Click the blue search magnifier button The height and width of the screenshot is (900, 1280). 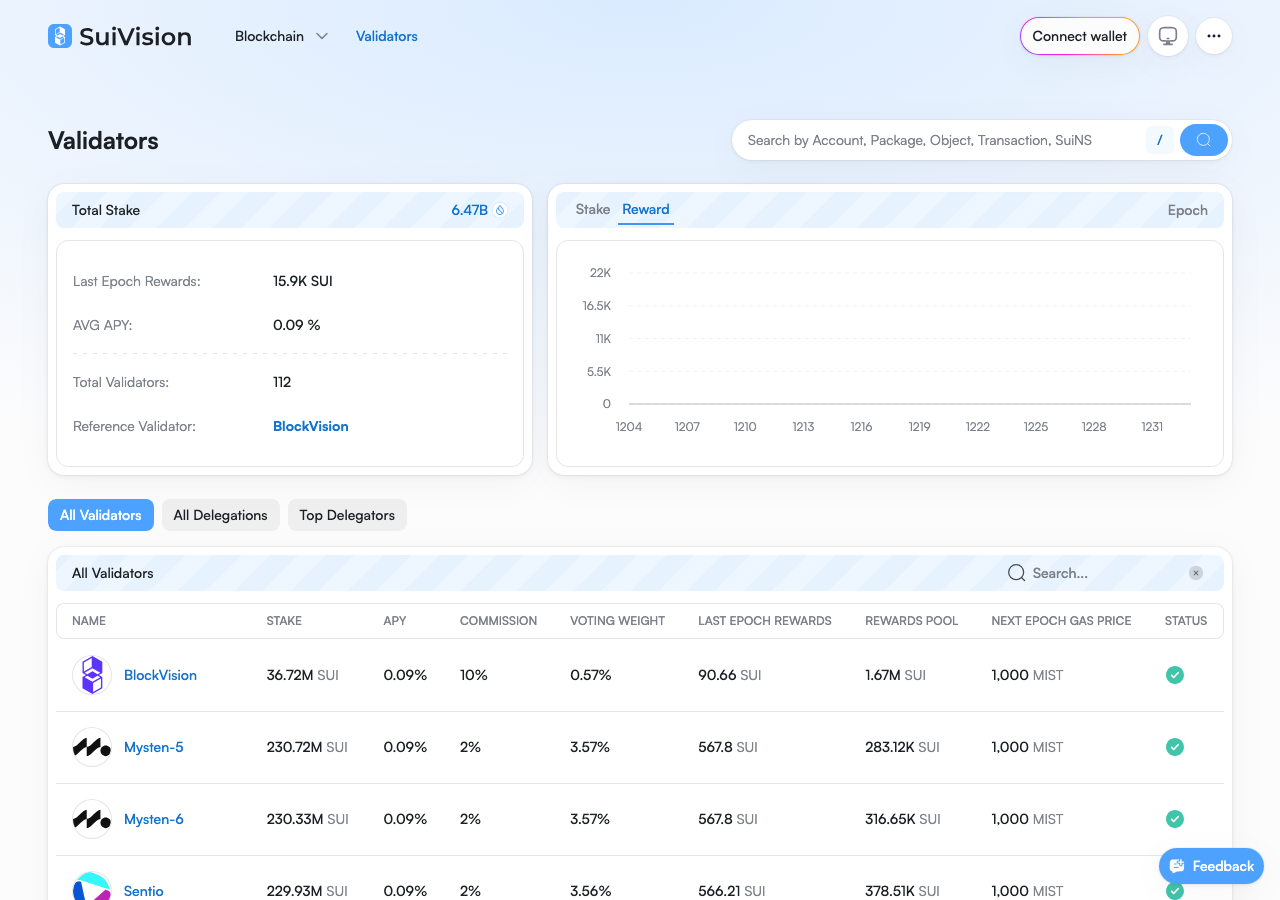[x=1204, y=140]
